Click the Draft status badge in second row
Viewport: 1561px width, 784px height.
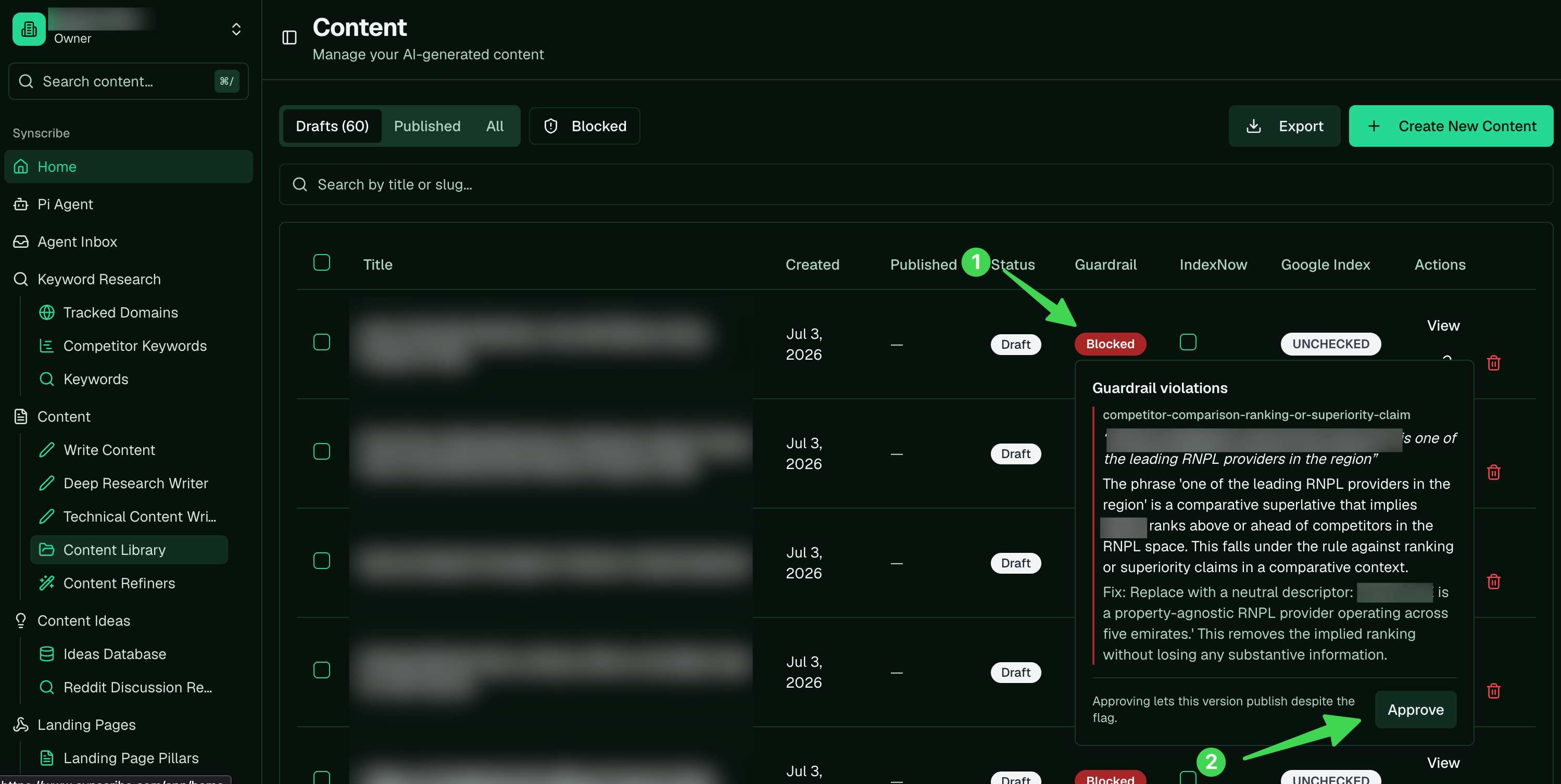click(x=1016, y=454)
